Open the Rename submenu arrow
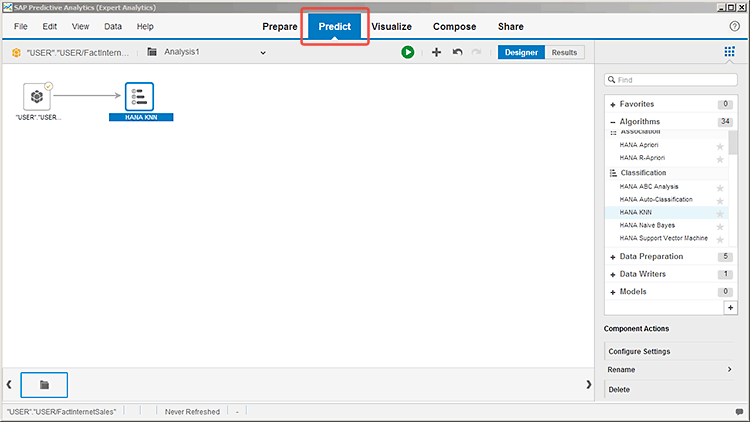Screen dimensions: 750x422 729,369
